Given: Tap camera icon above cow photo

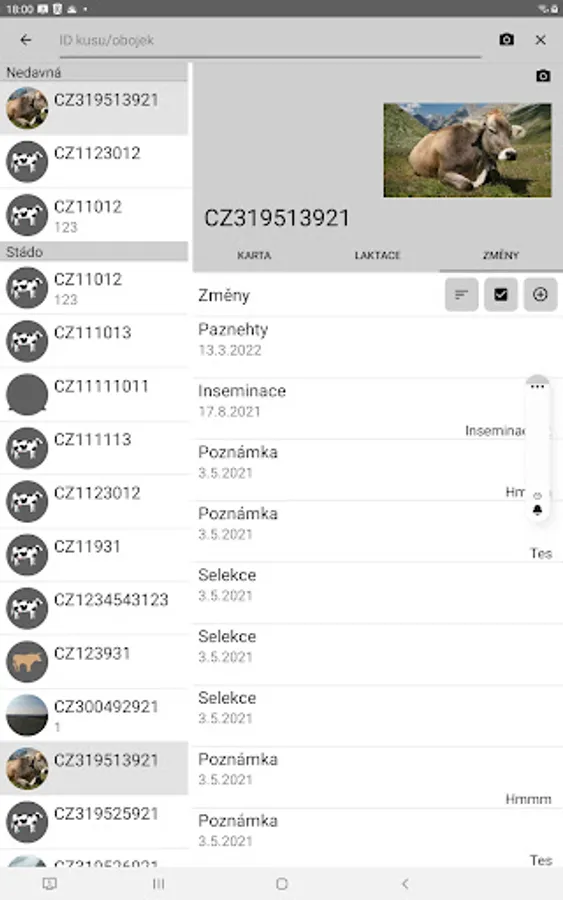Looking at the screenshot, I should (x=542, y=76).
